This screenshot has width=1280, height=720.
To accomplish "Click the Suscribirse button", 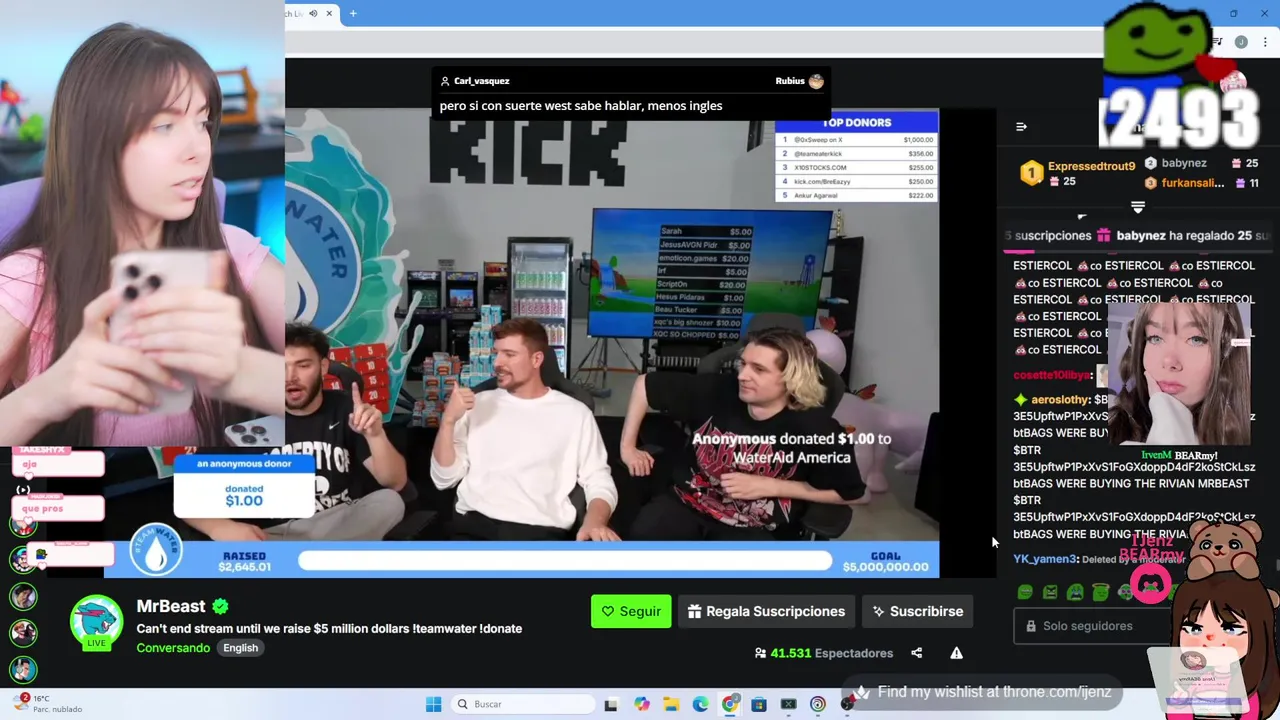I will click(917, 611).
